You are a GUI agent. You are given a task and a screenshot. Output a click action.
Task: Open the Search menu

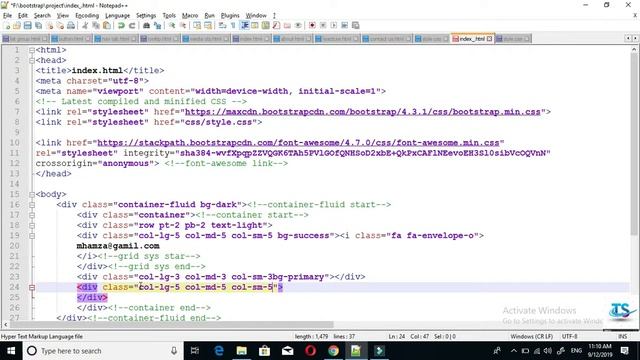(42, 16)
